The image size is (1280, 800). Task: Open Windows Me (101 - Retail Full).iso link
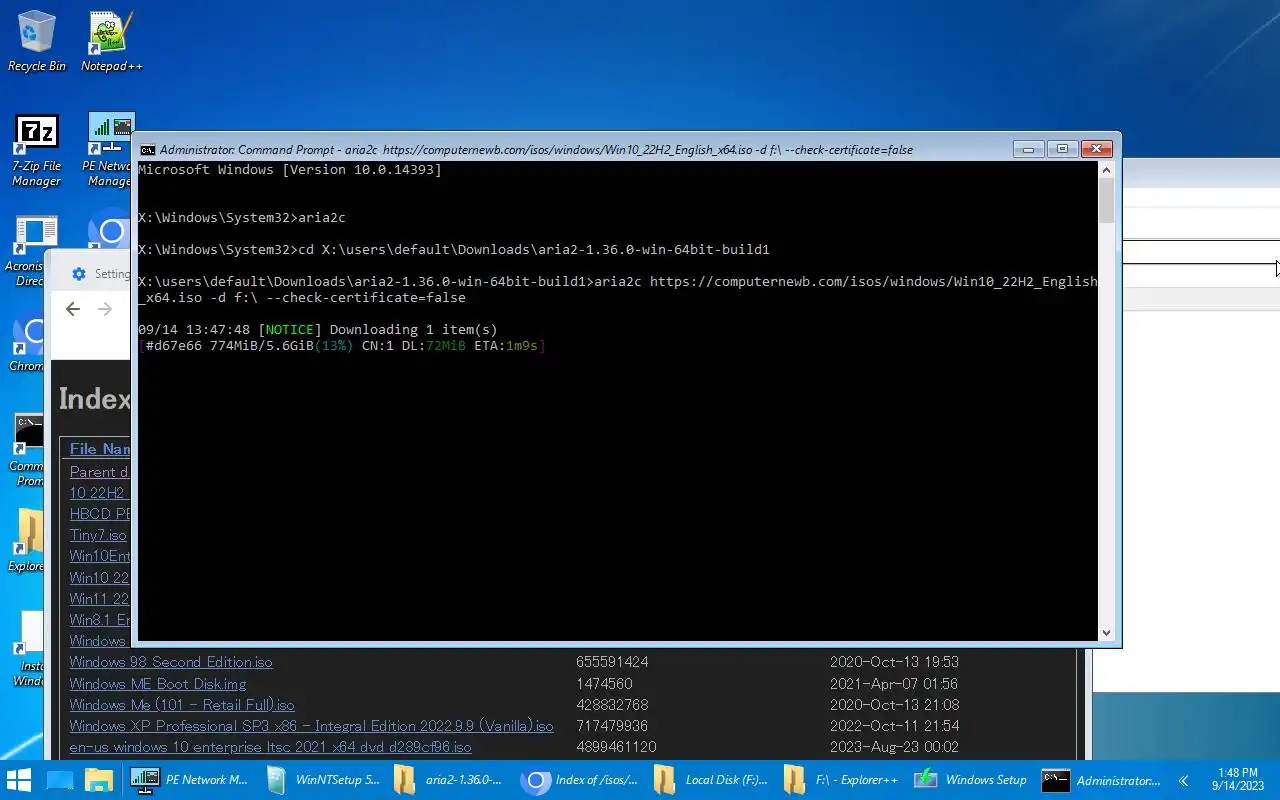182,705
